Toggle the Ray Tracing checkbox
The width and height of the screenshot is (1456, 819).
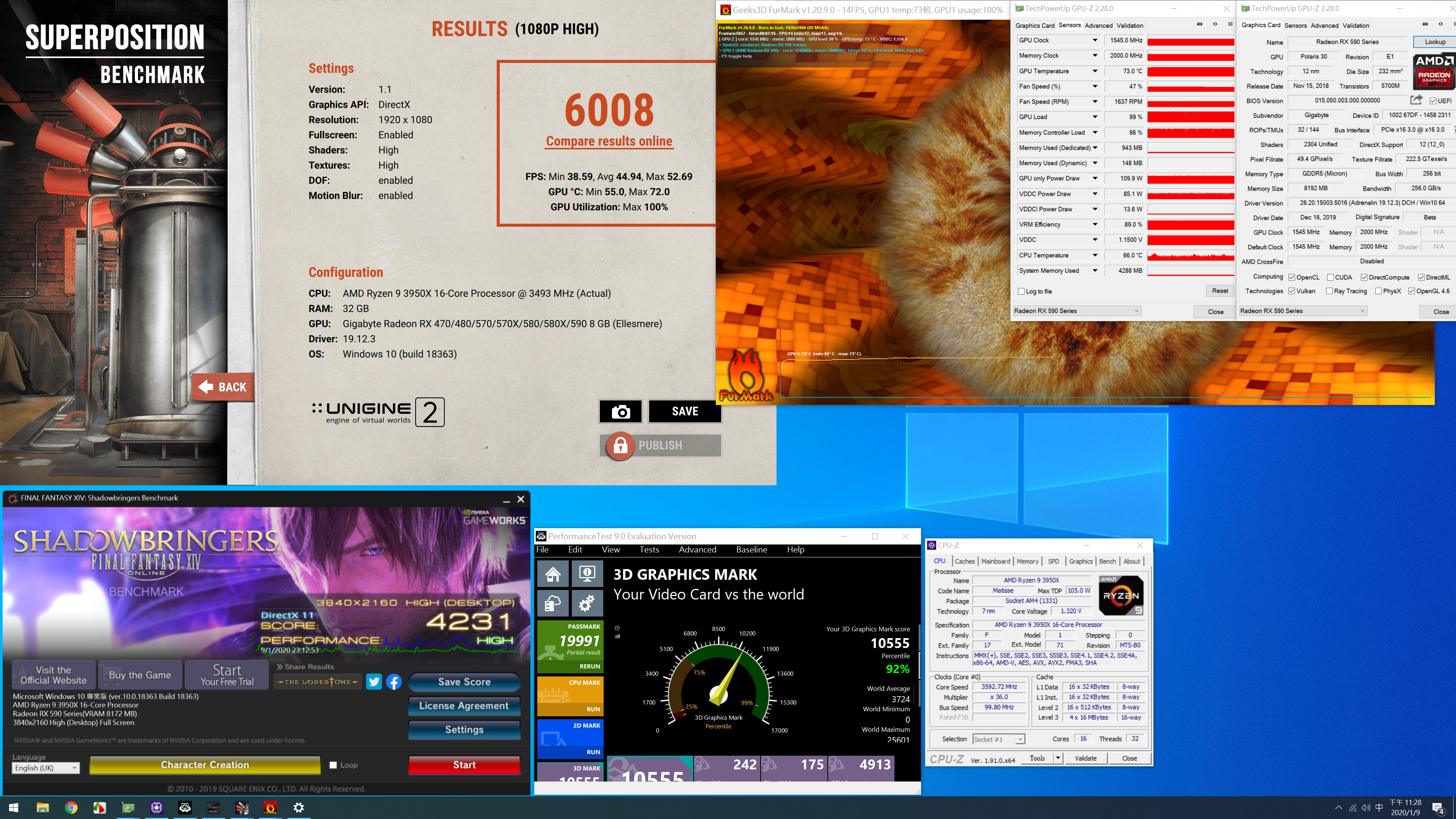(x=1329, y=291)
